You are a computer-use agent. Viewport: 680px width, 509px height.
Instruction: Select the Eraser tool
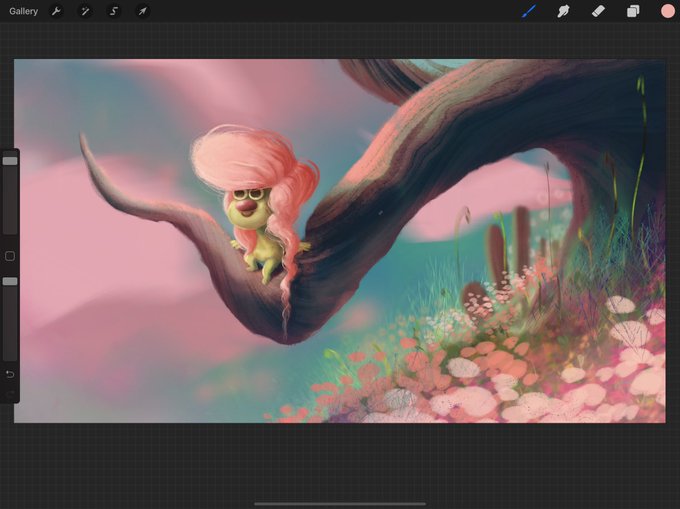[x=598, y=11]
